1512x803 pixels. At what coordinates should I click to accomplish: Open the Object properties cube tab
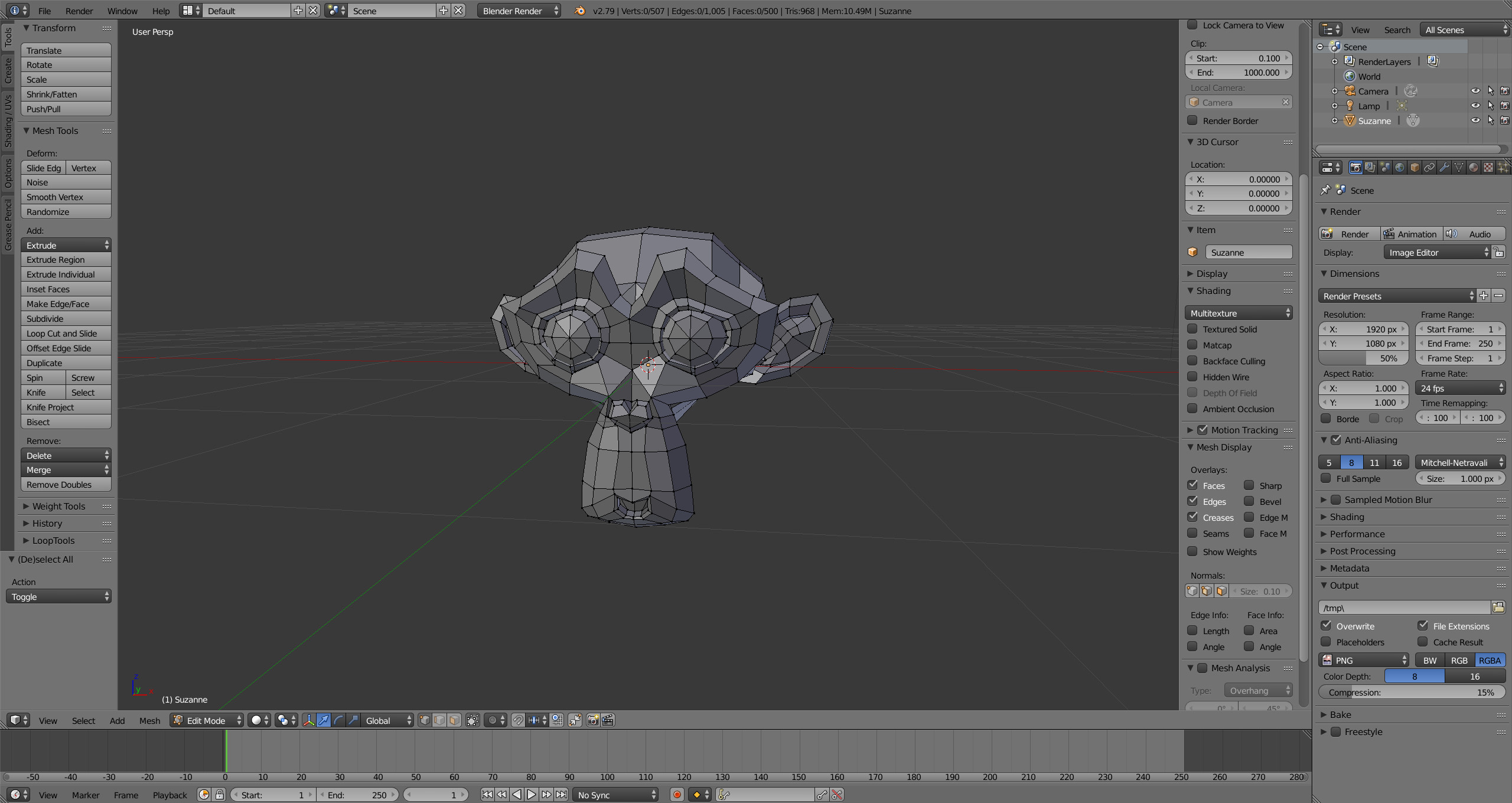point(1414,168)
